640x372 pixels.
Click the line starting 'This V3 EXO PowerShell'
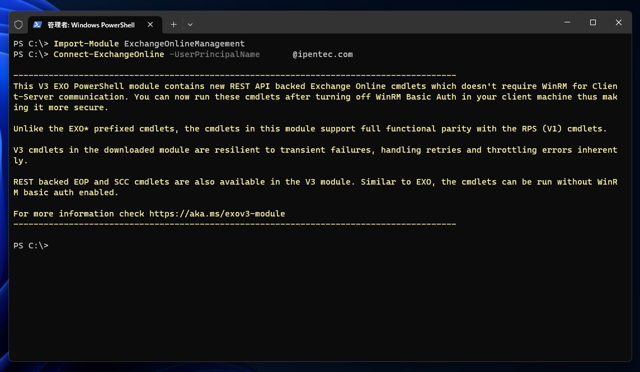pyautogui.click(x=315, y=86)
